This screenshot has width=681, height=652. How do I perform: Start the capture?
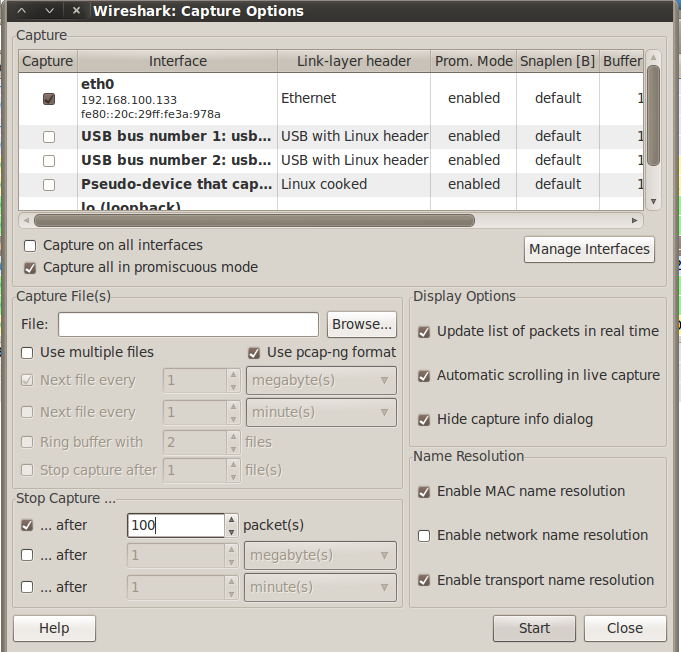(x=534, y=628)
